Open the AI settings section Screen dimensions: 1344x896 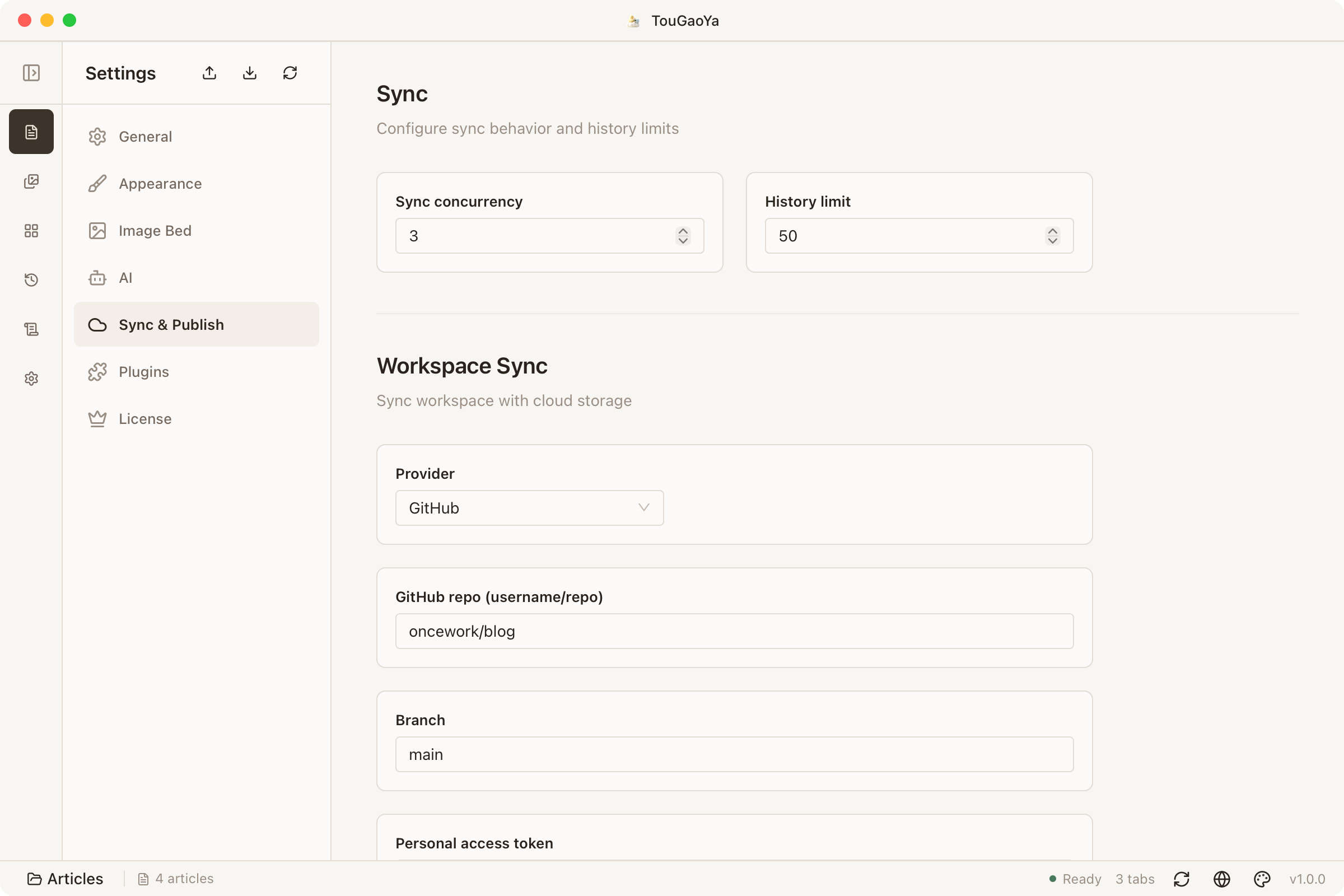(196, 278)
